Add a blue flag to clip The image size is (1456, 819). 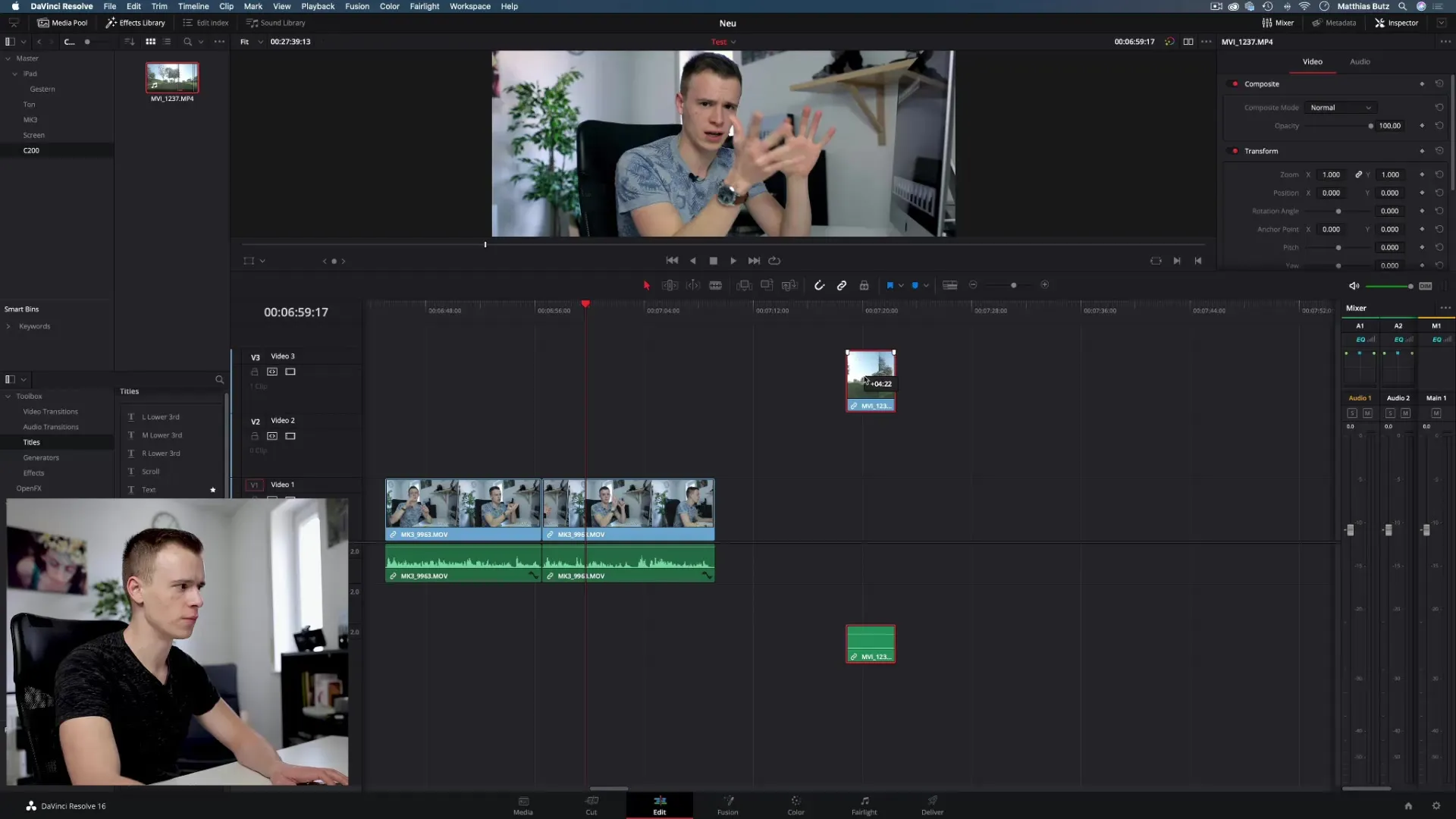[890, 285]
